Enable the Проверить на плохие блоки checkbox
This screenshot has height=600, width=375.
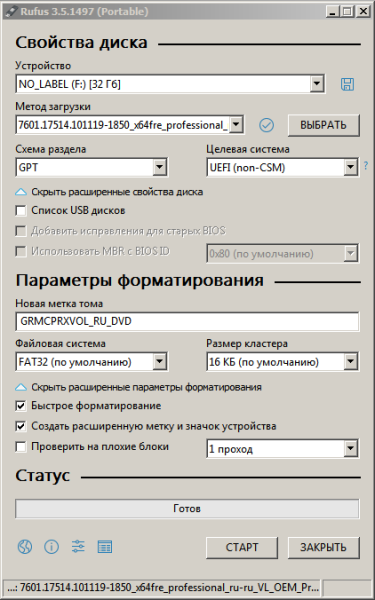(x=21, y=447)
